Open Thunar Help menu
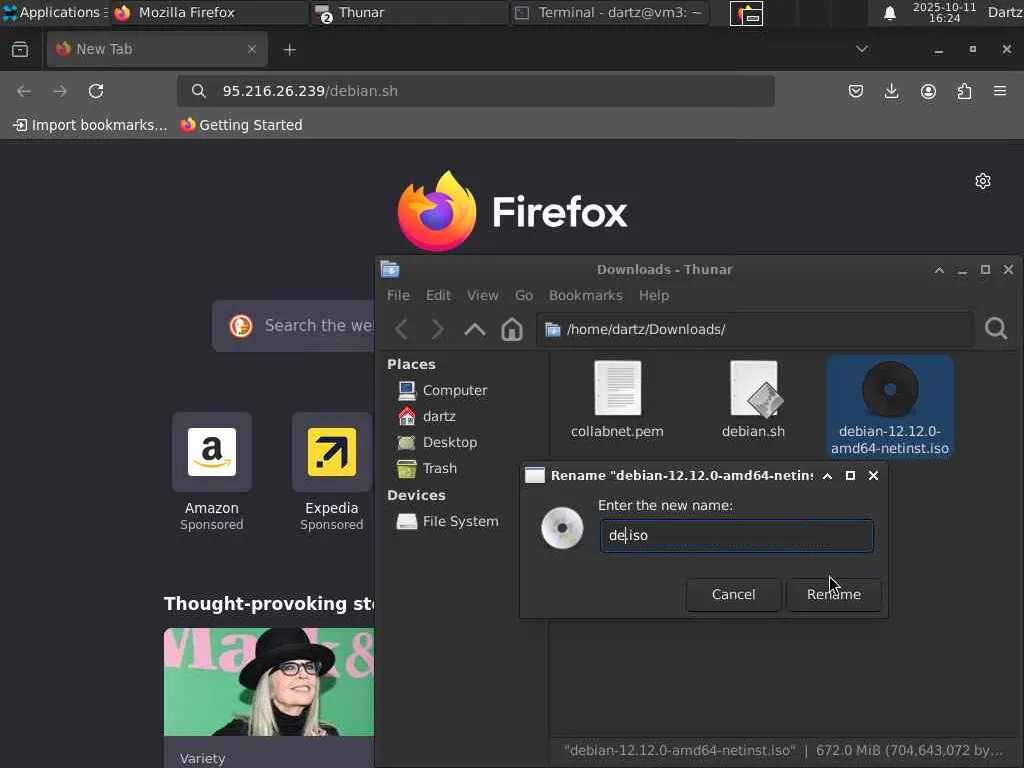Image resolution: width=1024 pixels, height=768 pixels. coord(654,295)
